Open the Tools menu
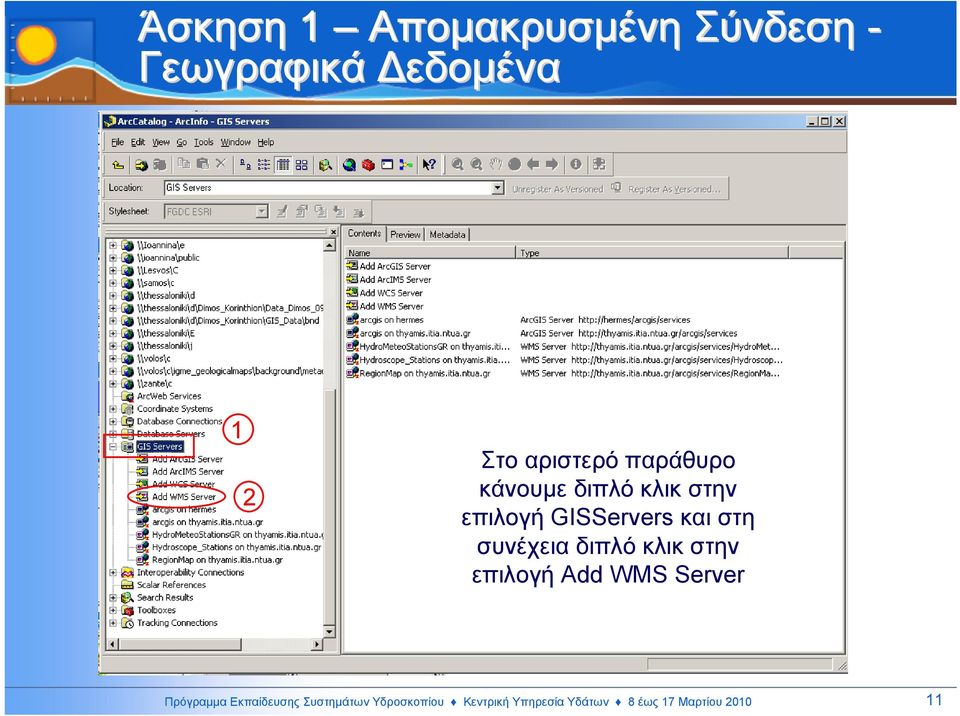This screenshot has height=716, width=960. (x=204, y=142)
